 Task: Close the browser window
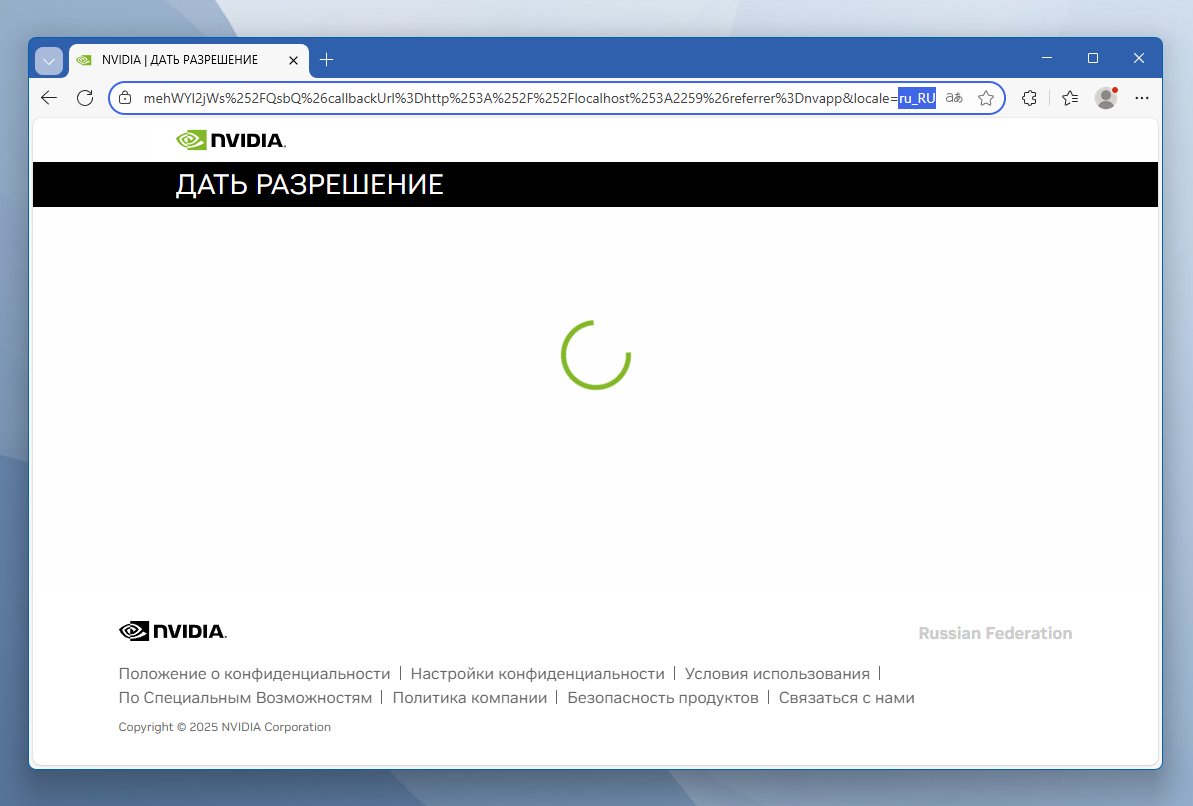(x=1139, y=58)
